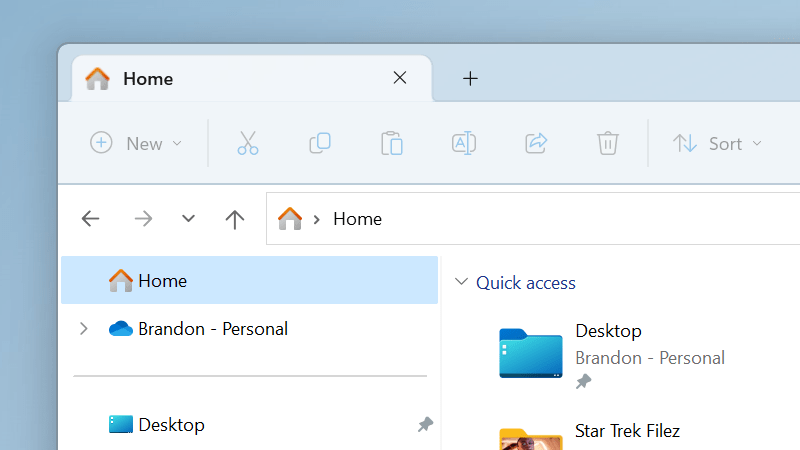
Task: Unpin Desktop using sidebar pin icon
Action: [x=425, y=424]
